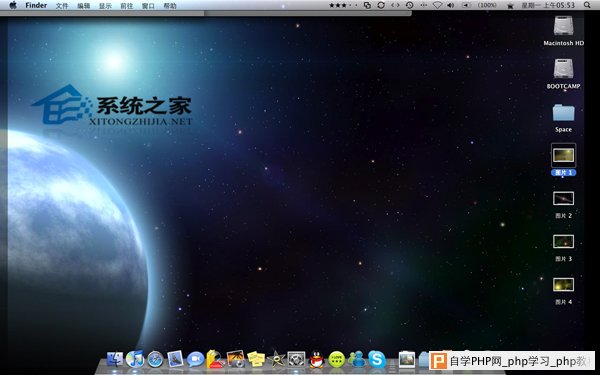Viewport: 600px width, 375px height.
Task: Launch Skype from the dock
Action: pos(377,359)
